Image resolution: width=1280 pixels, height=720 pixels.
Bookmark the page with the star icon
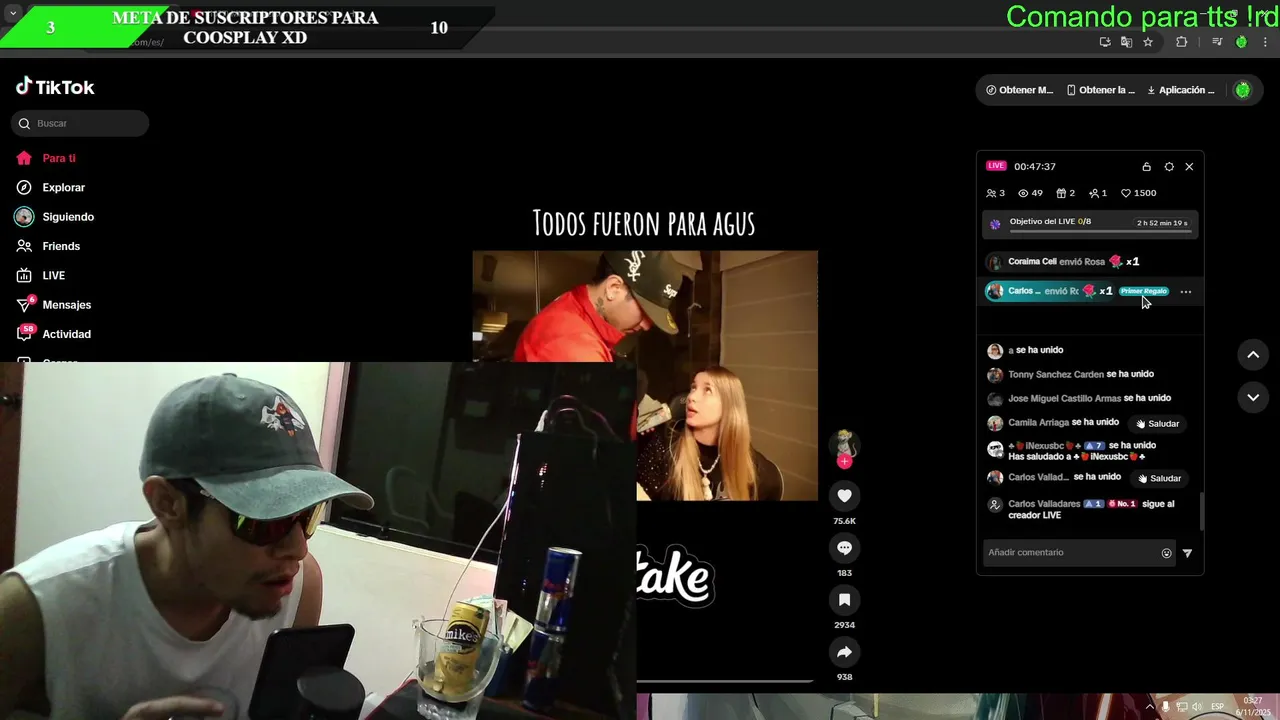1148,42
